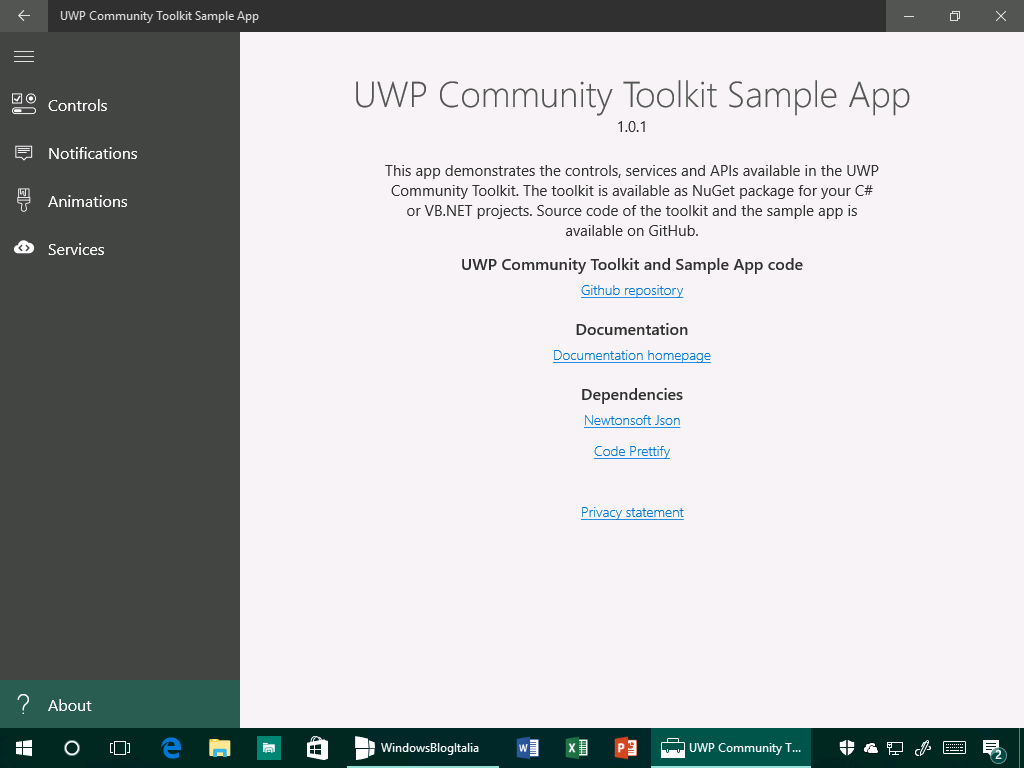Screen dimensions: 1024x768
Task: Open the Documentation homepage link
Action: pyautogui.click(x=632, y=355)
